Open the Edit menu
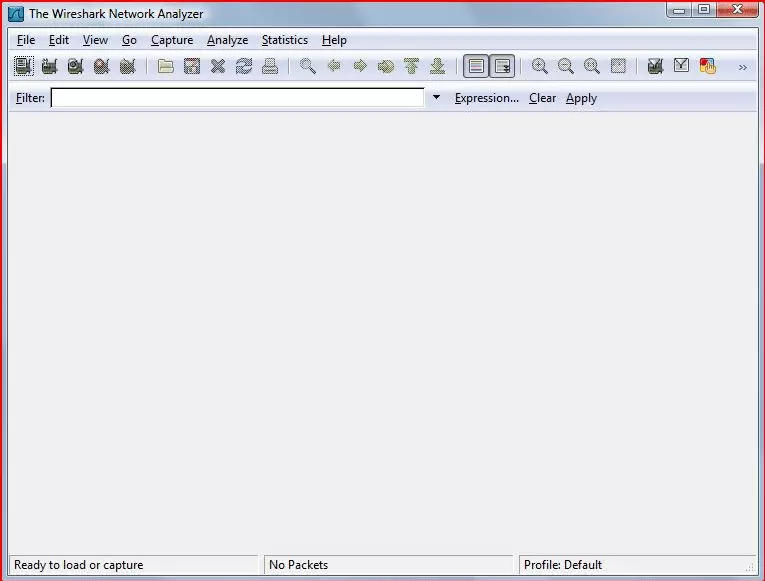The height and width of the screenshot is (581, 765). tap(59, 40)
